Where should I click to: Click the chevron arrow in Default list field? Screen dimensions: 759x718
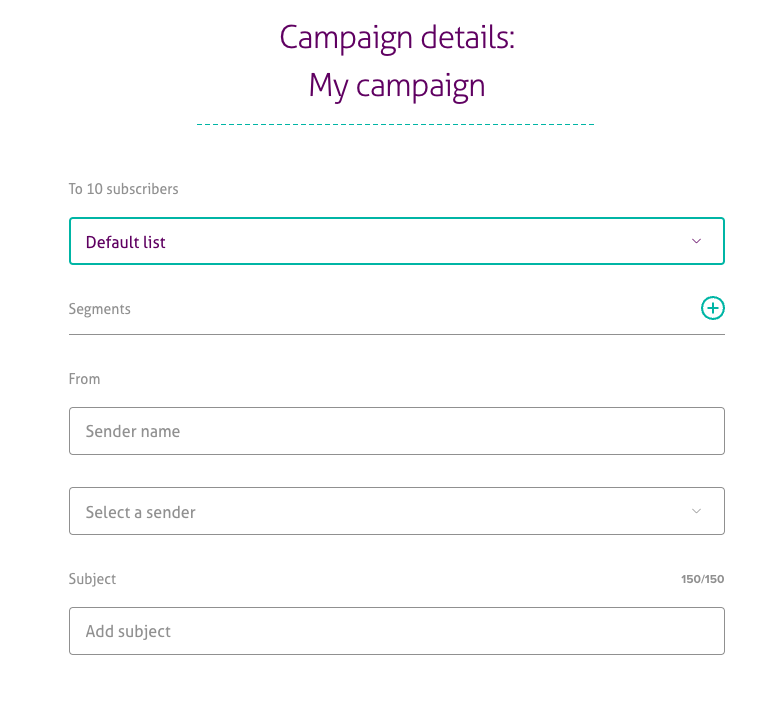click(x=697, y=241)
